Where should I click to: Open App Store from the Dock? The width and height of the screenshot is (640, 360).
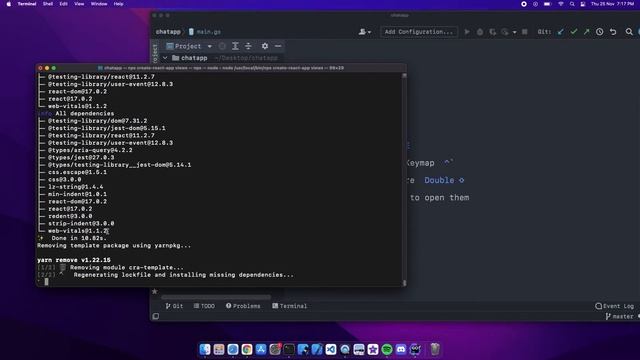click(x=261, y=349)
